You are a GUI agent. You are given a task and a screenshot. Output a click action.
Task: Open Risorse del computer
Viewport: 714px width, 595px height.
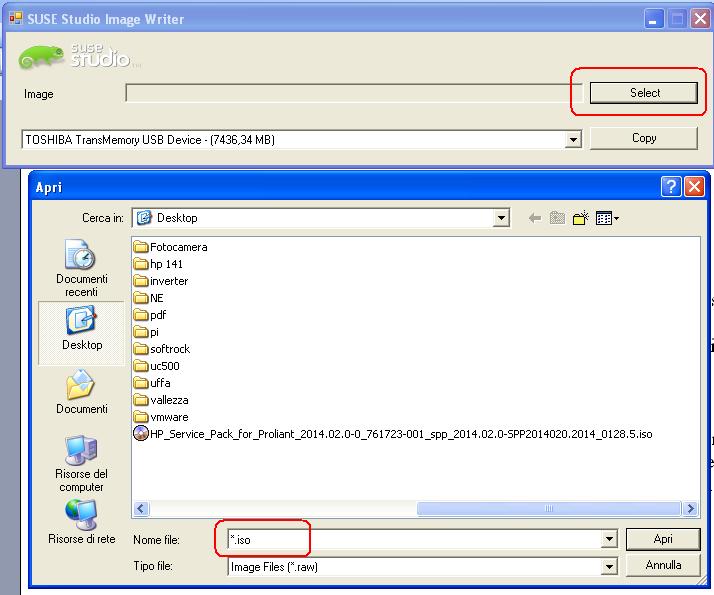point(81,463)
